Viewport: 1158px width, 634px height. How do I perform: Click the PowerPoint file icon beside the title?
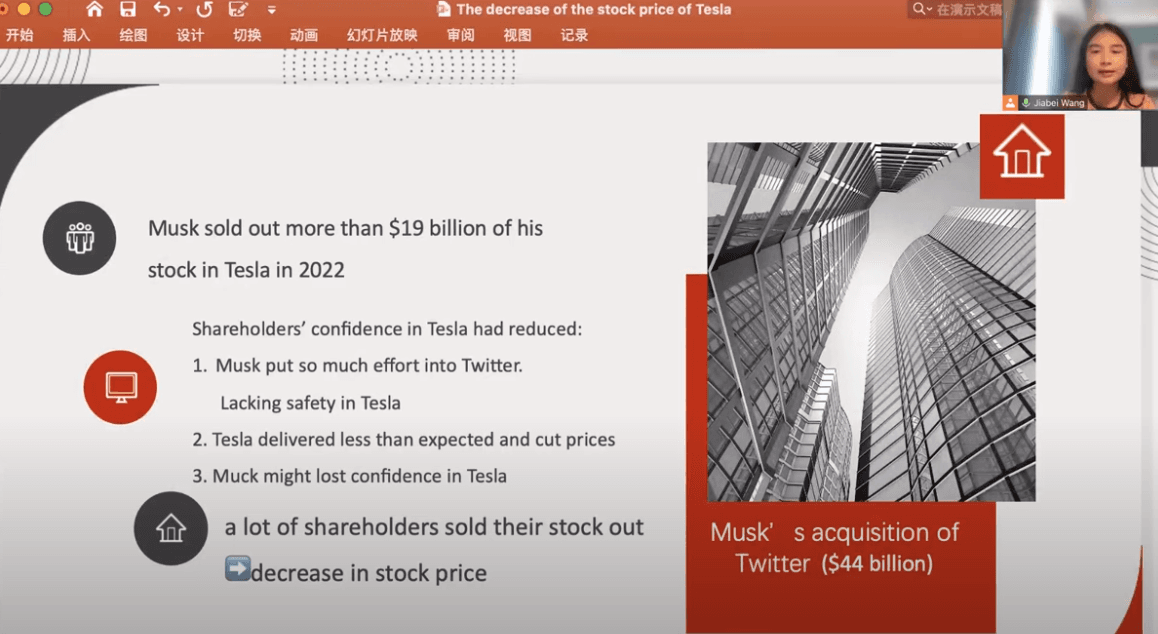coord(444,9)
